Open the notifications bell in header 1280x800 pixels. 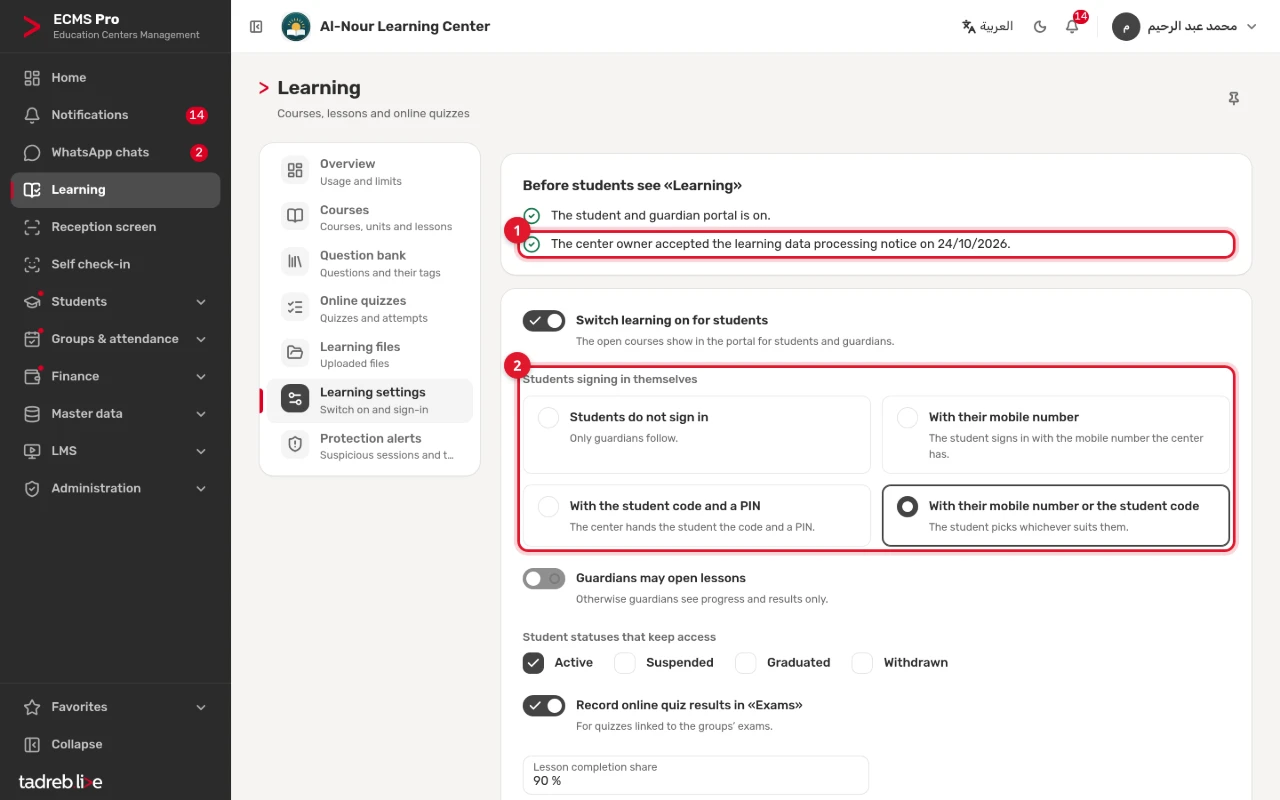pyautogui.click(x=1072, y=27)
